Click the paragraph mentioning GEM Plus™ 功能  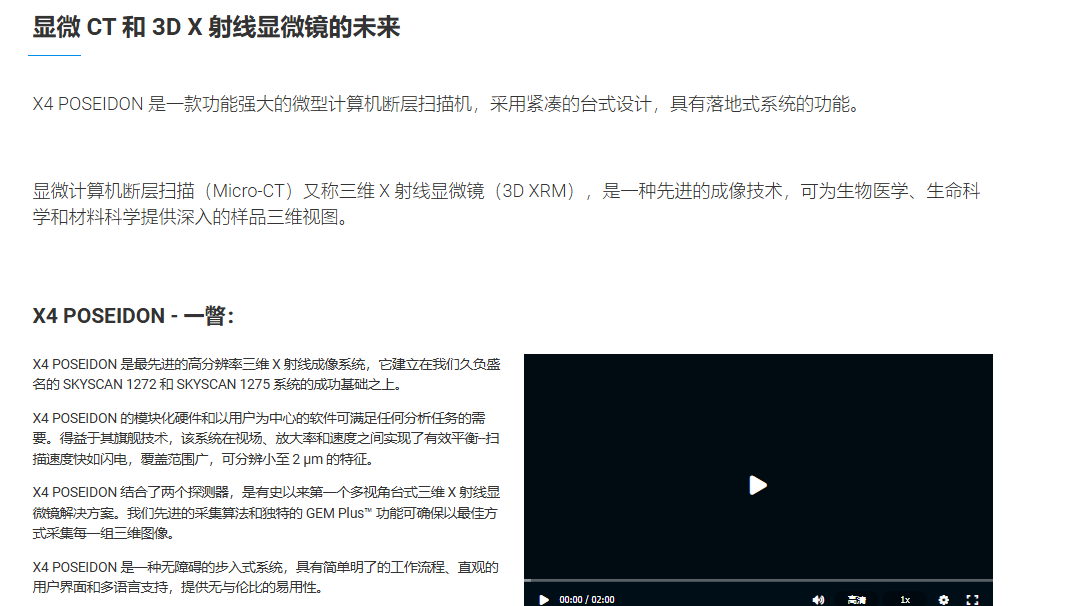[266, 512]
